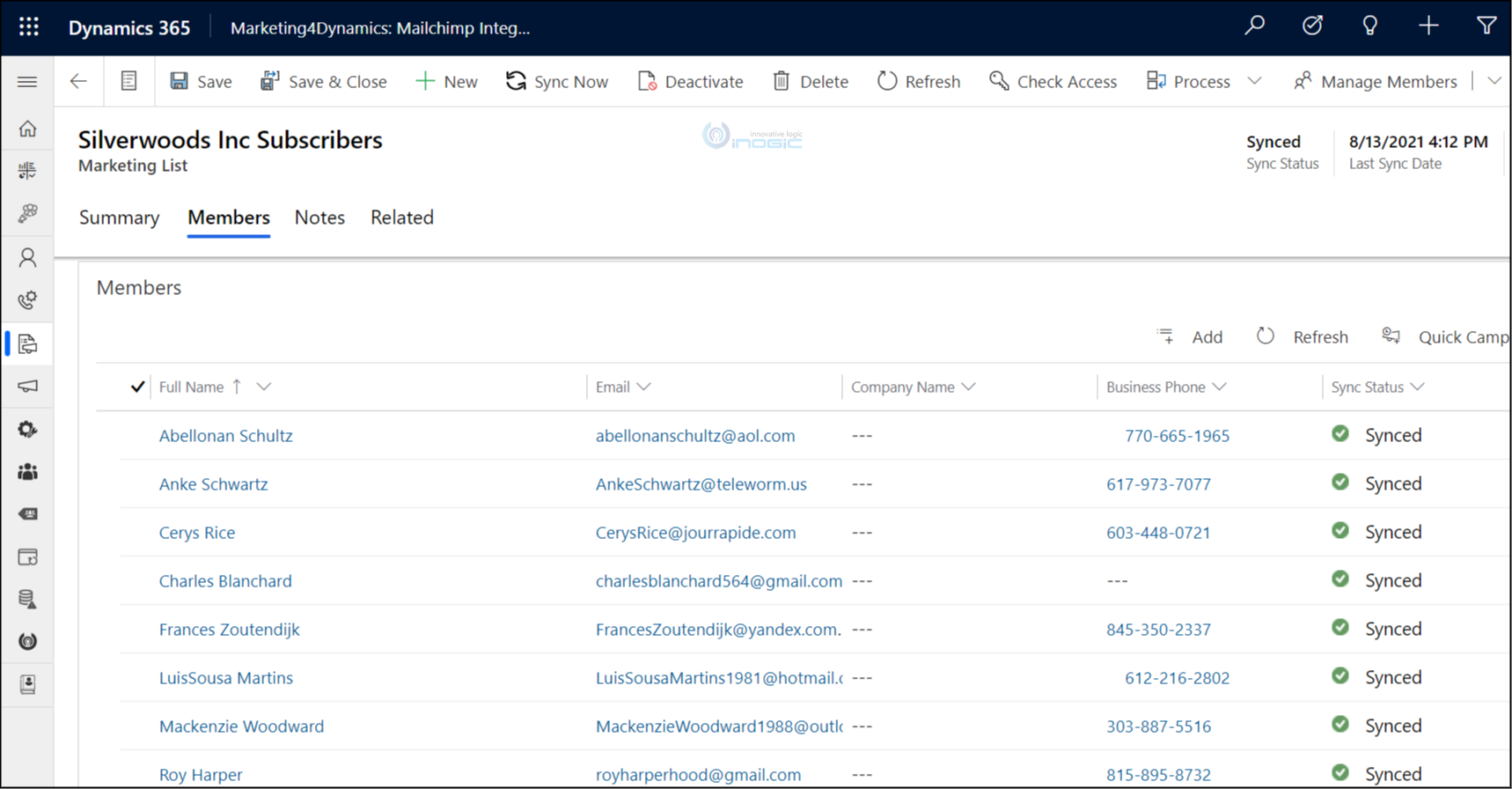Click the back arrow icon
Viewport: 1512px width, 789px height.
78,82
